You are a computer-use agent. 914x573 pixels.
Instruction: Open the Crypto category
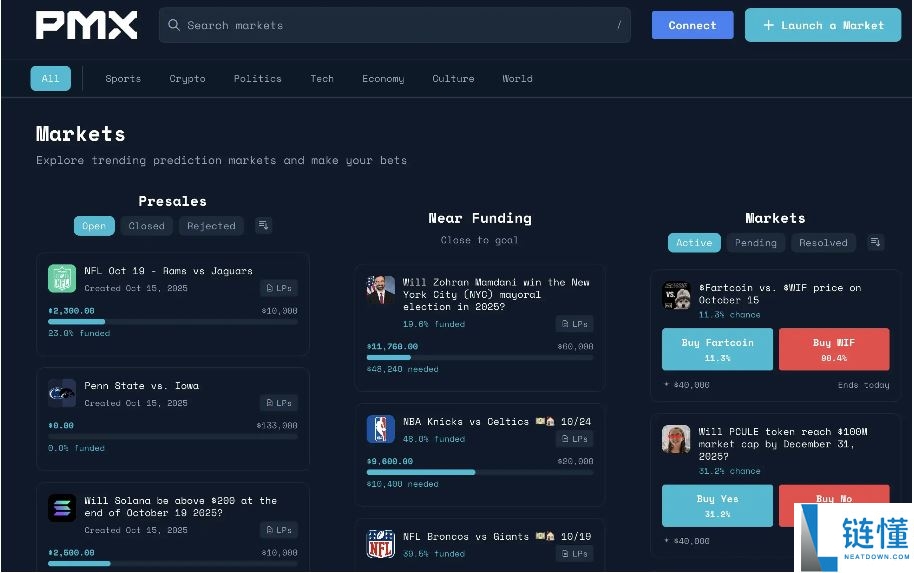click(187, 79)
